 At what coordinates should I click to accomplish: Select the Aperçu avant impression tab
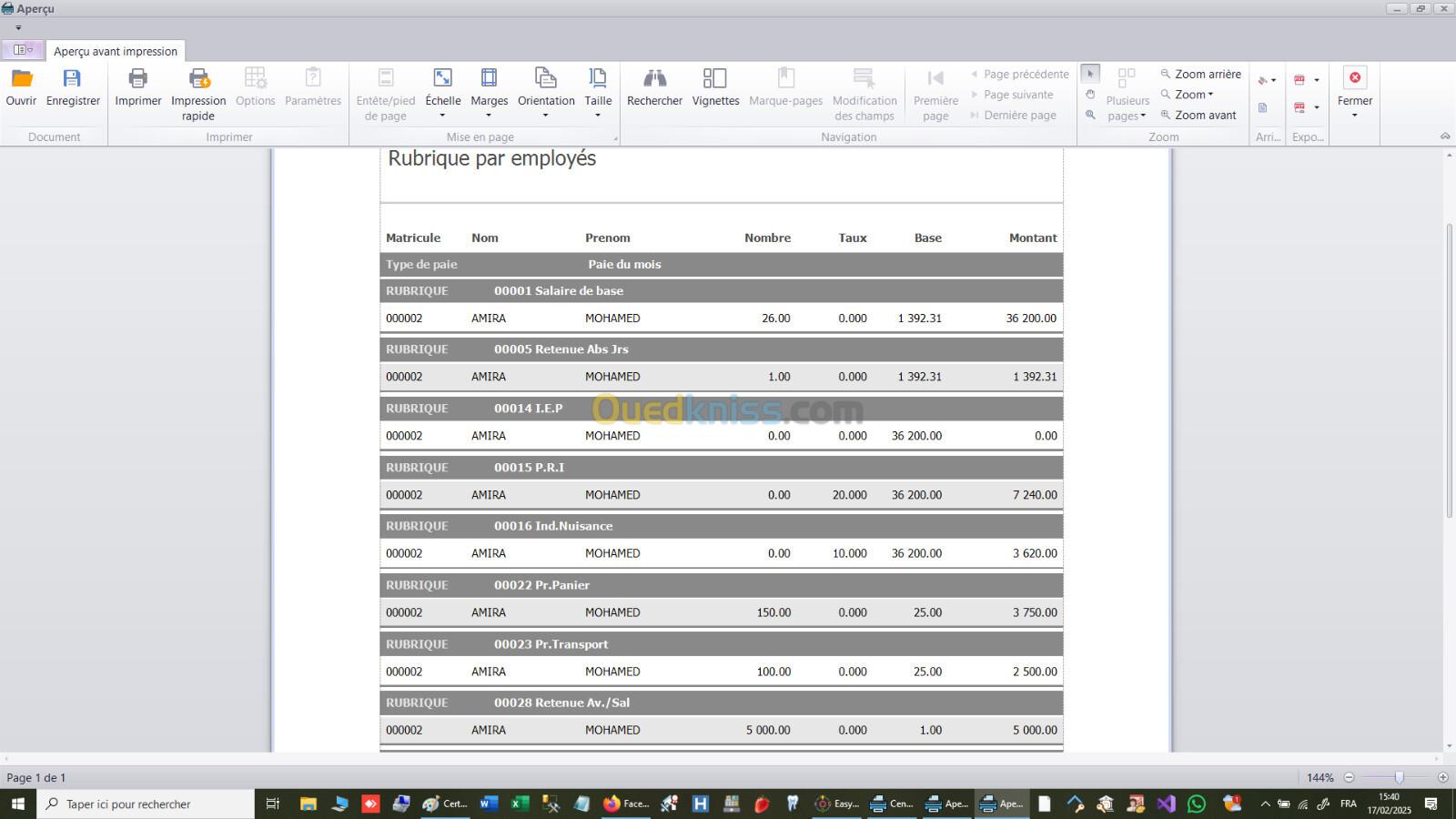pos(116,52)
